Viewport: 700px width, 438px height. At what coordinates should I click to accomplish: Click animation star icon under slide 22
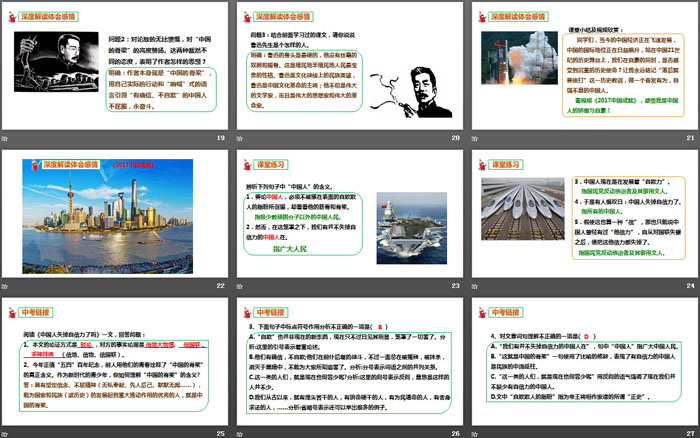point(5,286)
